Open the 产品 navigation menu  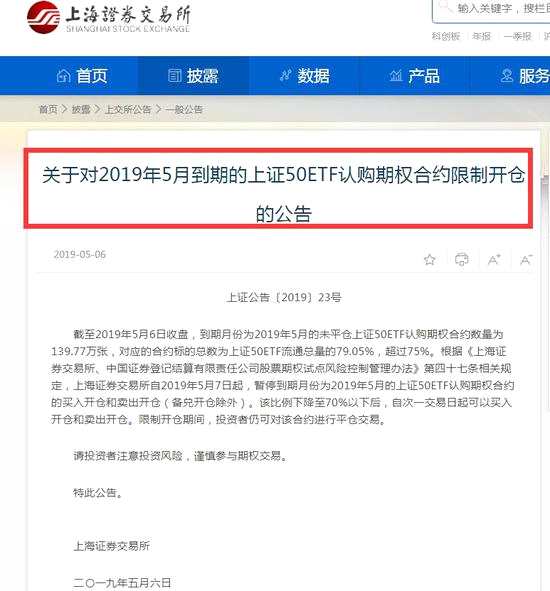click(415, 76)
